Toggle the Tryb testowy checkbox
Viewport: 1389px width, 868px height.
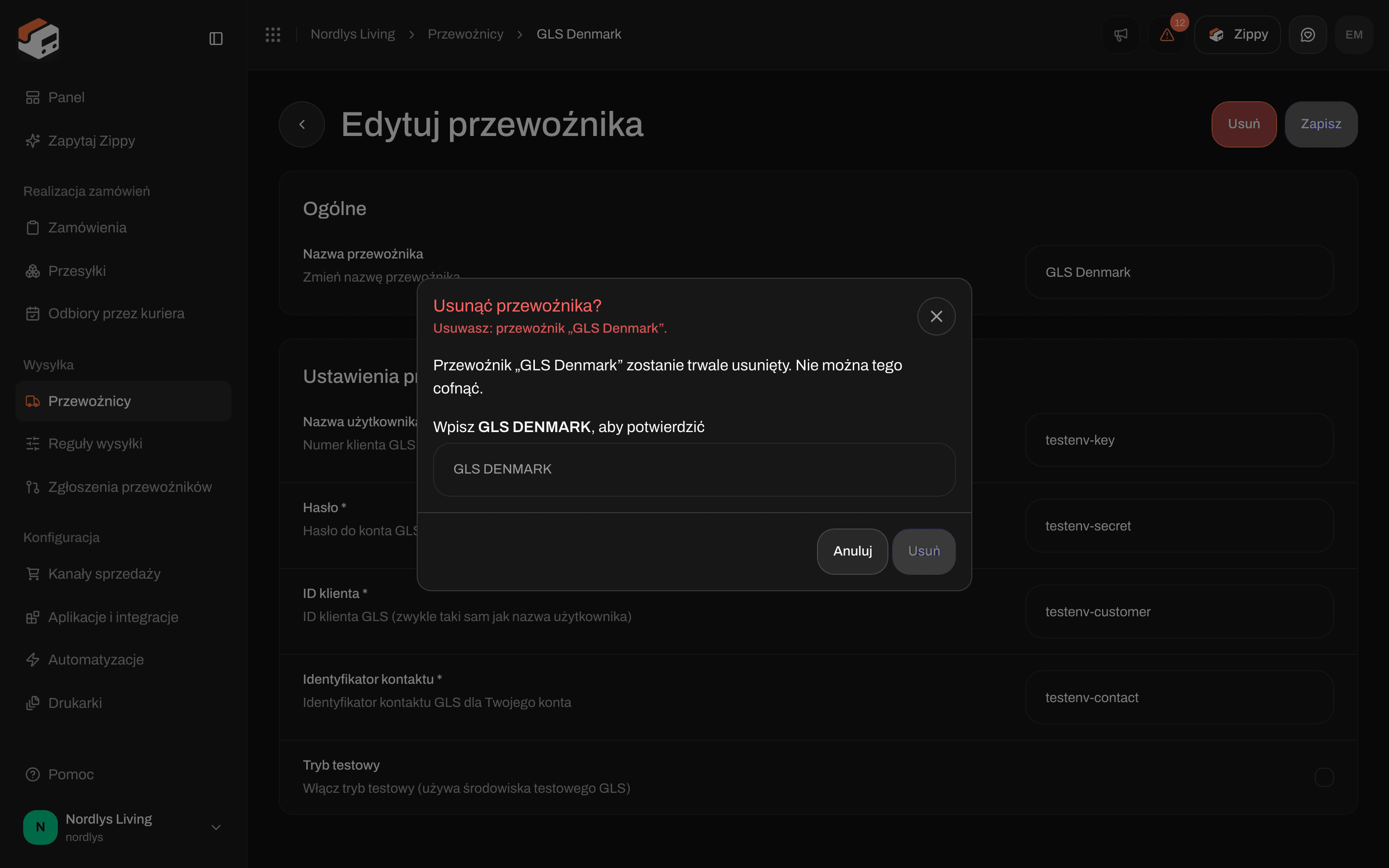(x=1323, y=777)
